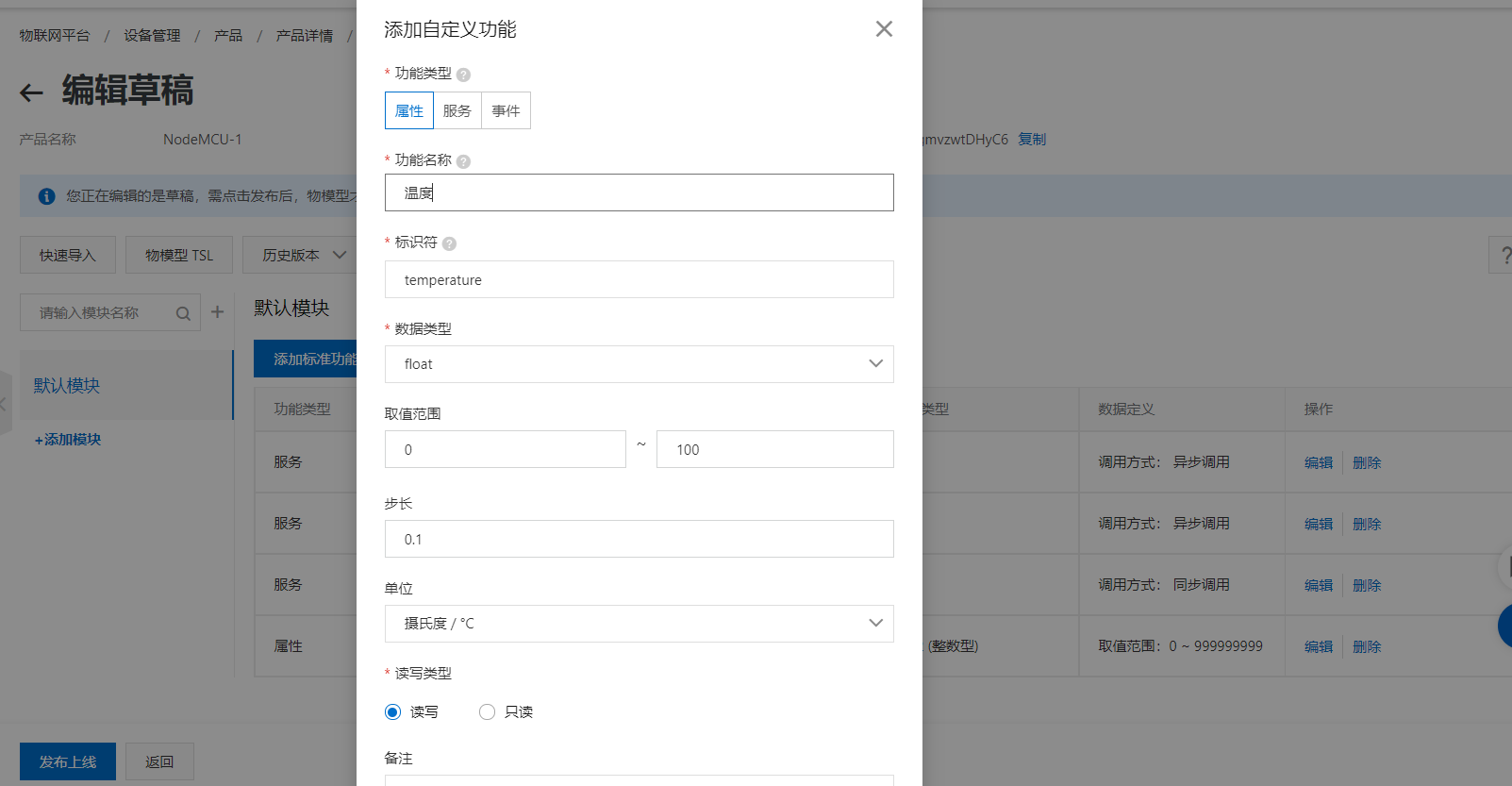Click 删除 in the 属性 row
This screenshot has width=1512, height=786.
pos(1367,646)
